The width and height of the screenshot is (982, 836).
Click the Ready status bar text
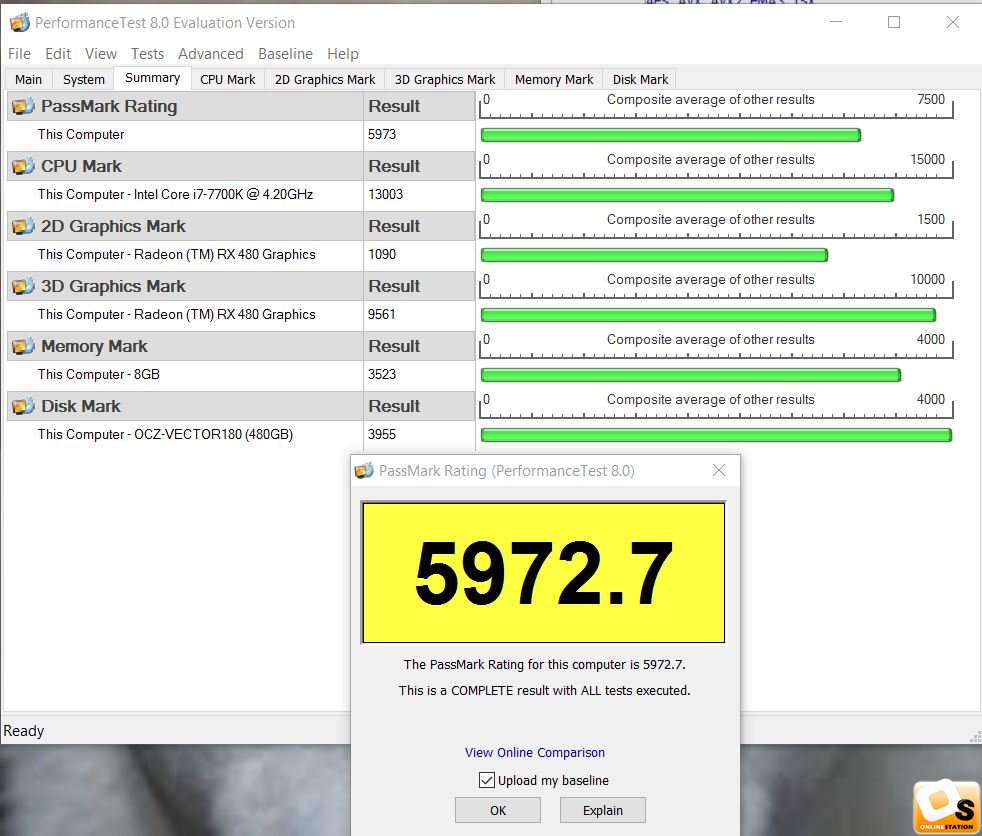[24, 731]
